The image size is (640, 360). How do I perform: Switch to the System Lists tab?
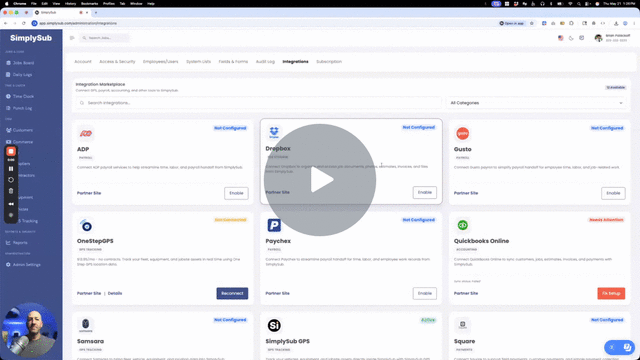(x=198, y=62)
